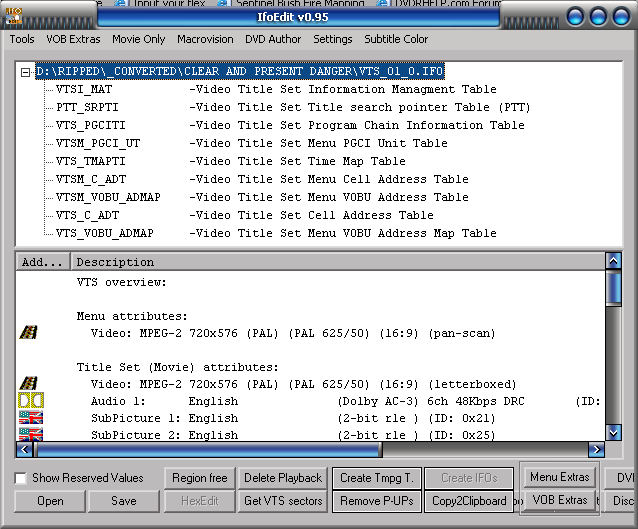The height and width of the screenshot is (529, 638).
Task: Click the first round title bar button
Action: [575, 17]
